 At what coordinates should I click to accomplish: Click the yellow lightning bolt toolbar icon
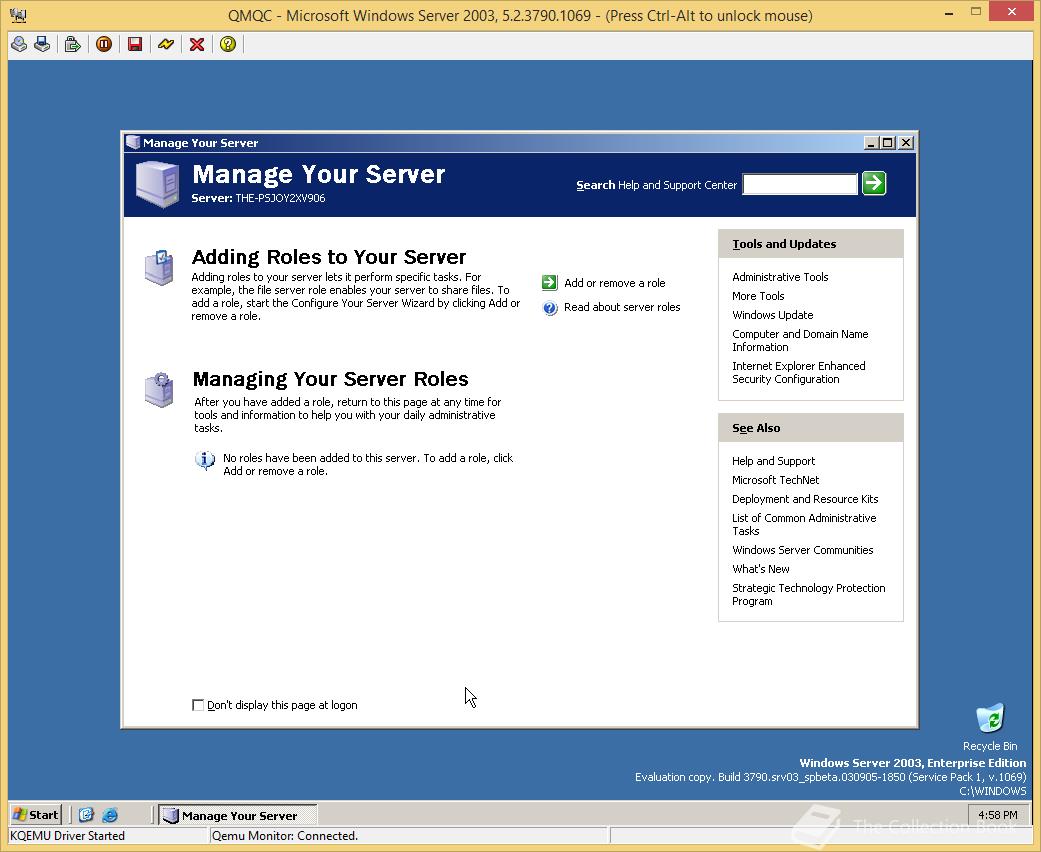(166, 44)
